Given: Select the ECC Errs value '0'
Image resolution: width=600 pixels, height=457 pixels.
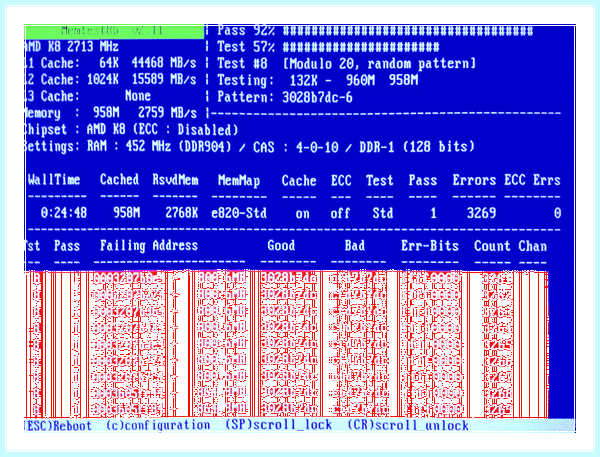Looking at the screenshot, I should pos(558,213).
